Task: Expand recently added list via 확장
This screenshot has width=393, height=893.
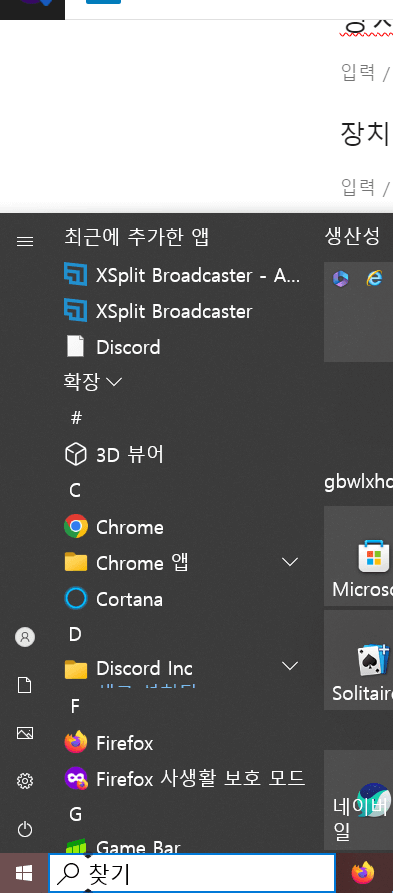Action: click(93, 382)
